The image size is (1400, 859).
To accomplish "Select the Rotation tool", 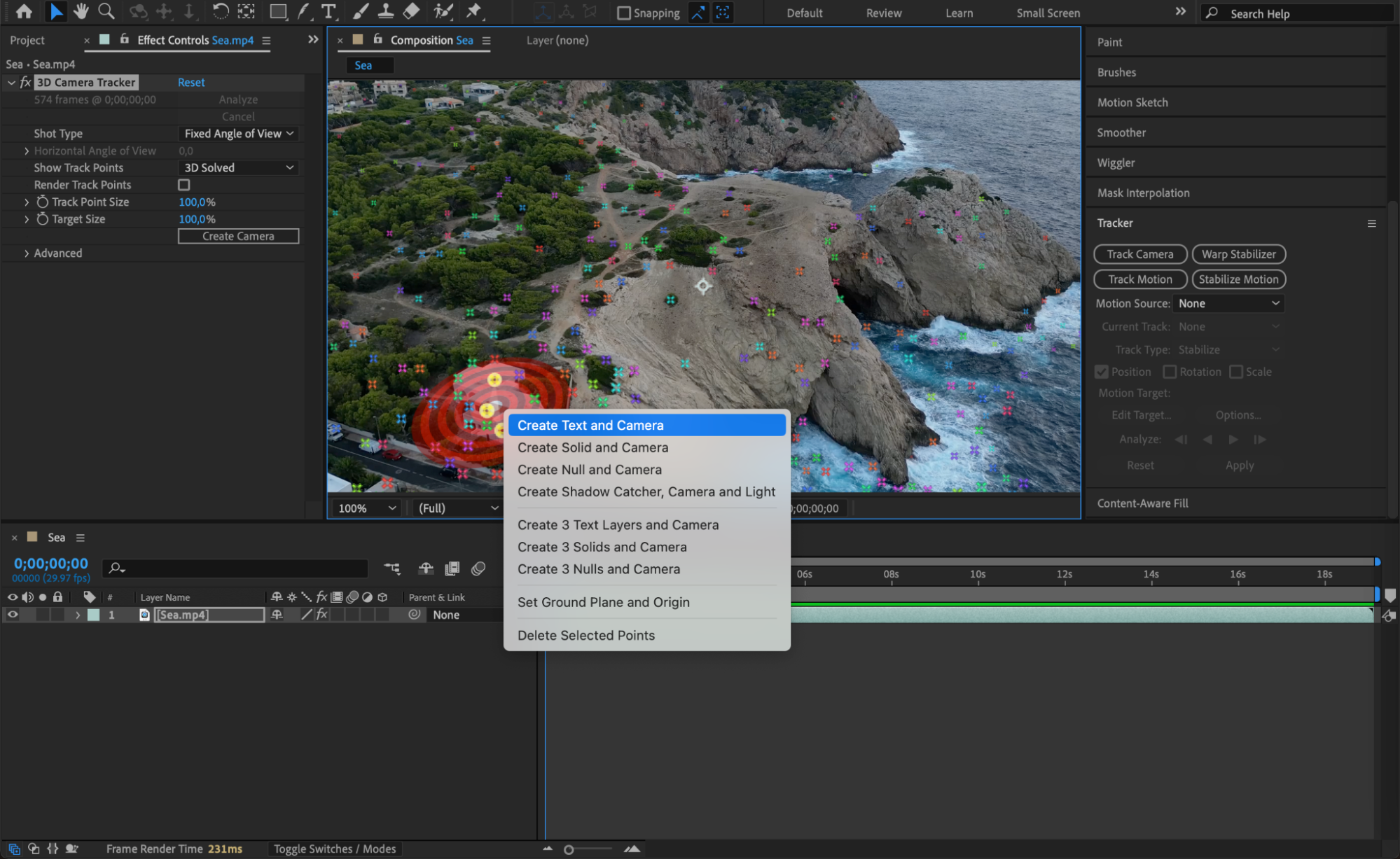I will click(220, 11).
